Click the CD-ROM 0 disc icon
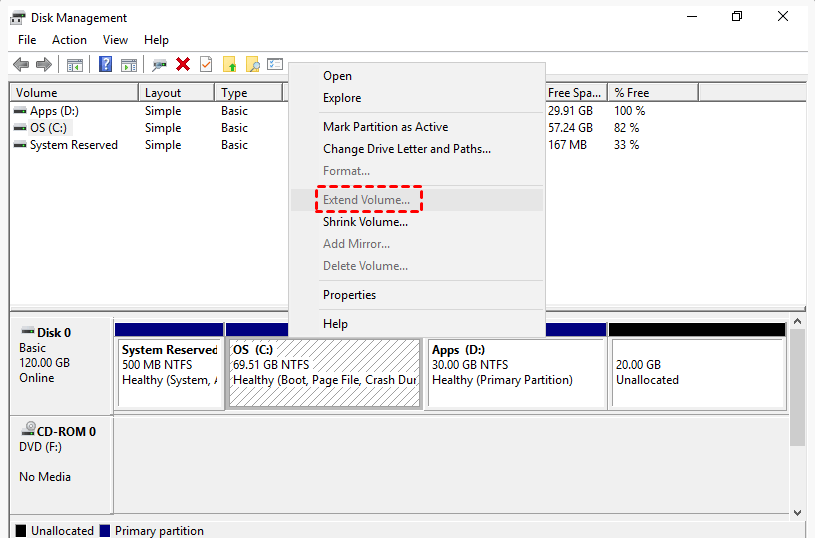This screenshot has height=538, width=815. [28, 429]
